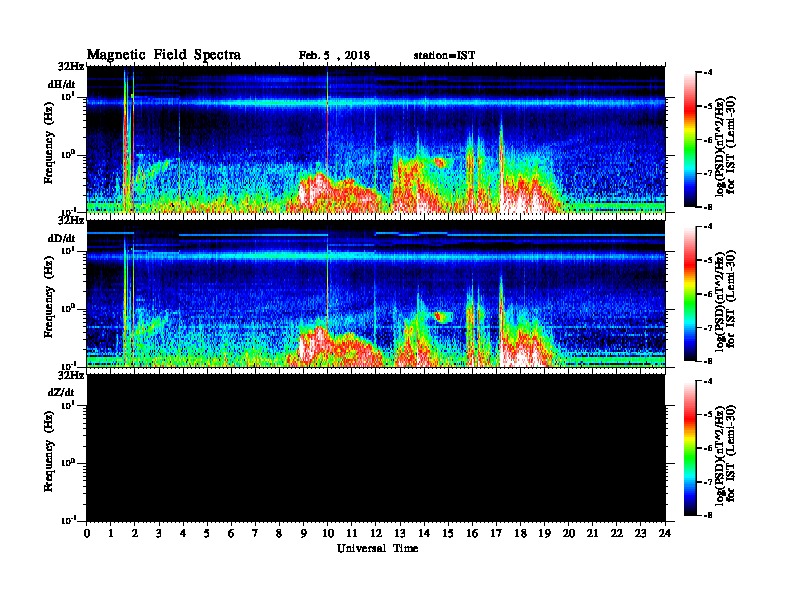
Task: Click hour tick label "6" on time axis
Action: pyautogui.click(x=231, y=534)
